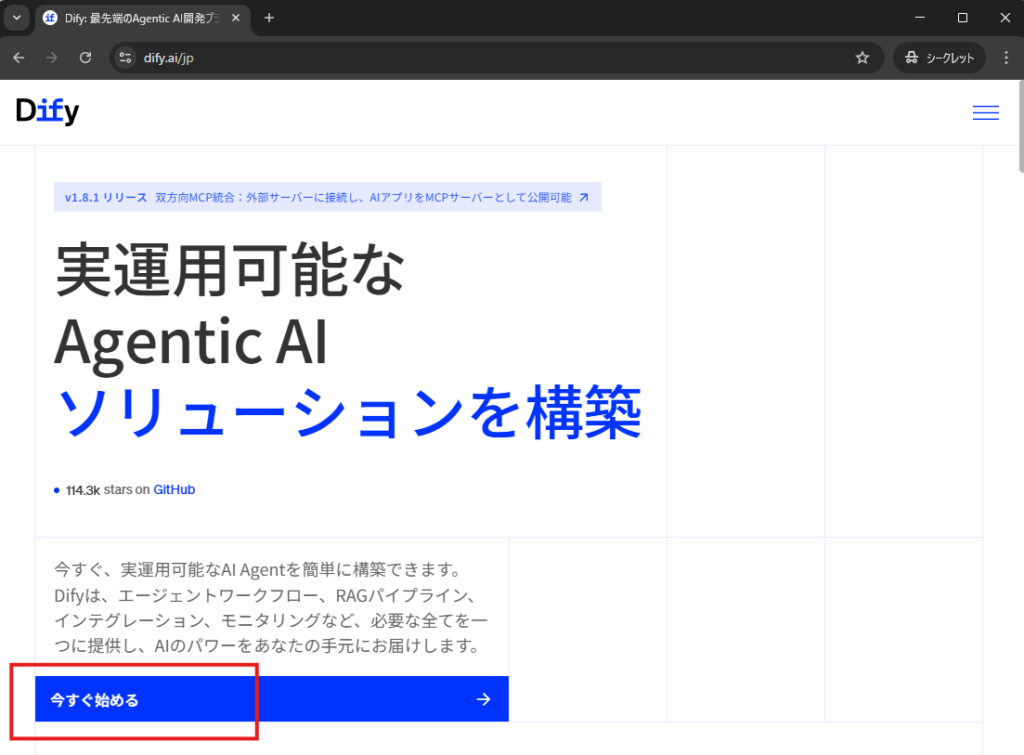Click the 114.3k stars text
Viewport: 1024px width, 755px height.
pos(108,490)
